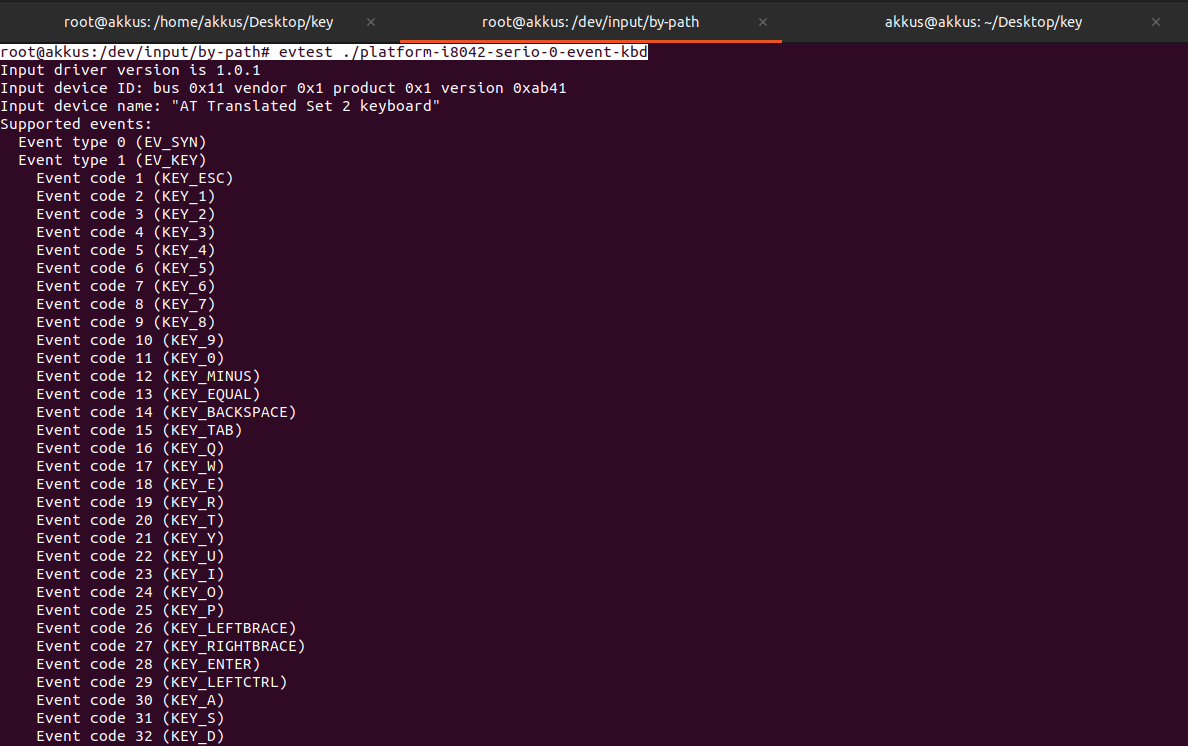Click the KEY_LEFTBRACE event code line
Viewport: 1188px width, 746px height.
[166, 628]
